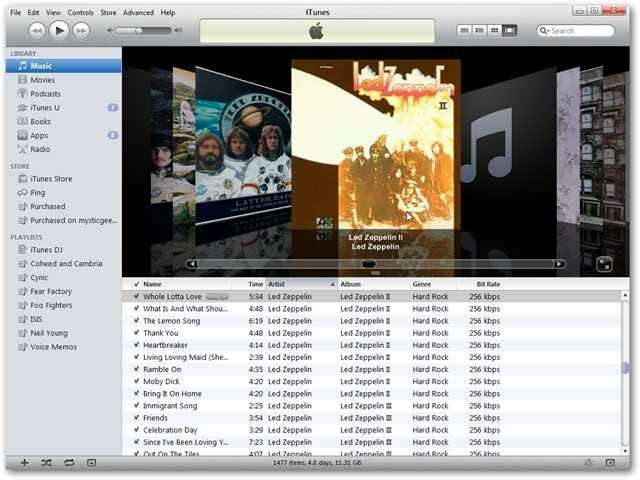Sort by the Name column header

click(187, 284)
